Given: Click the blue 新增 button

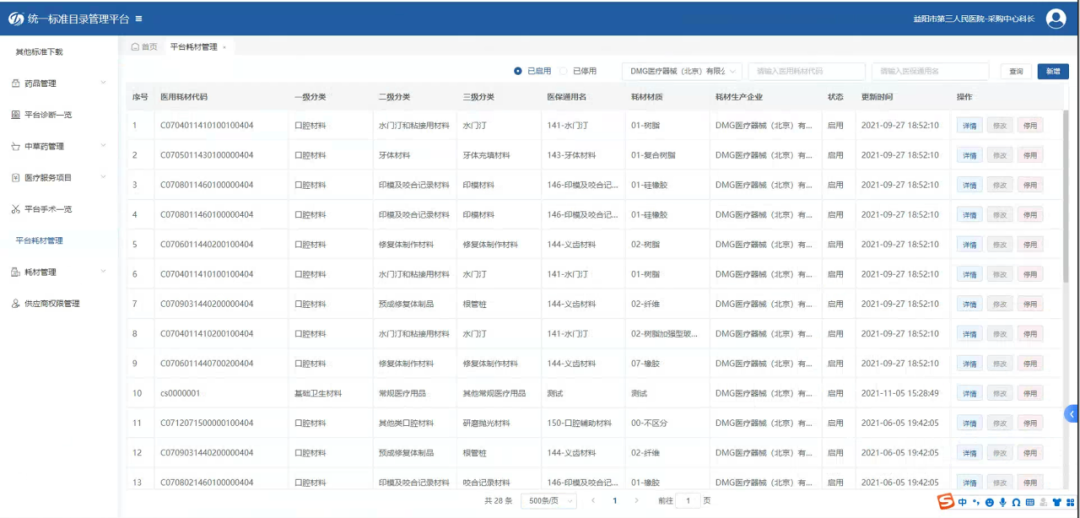Looking at the screenshot, I should [1053, 71].
